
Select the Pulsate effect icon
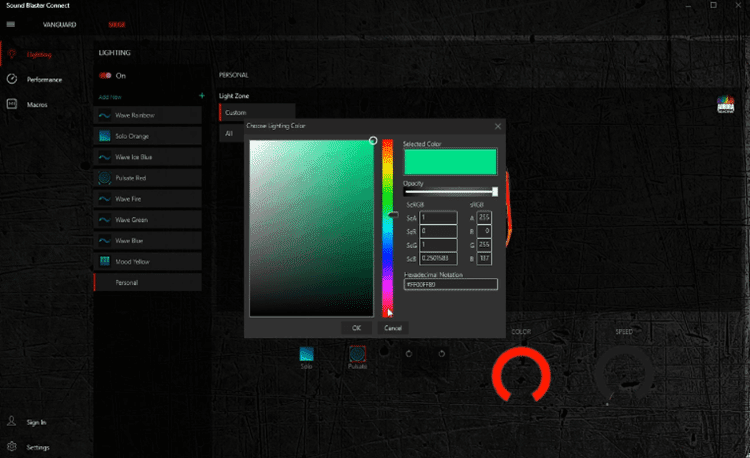[357, 354]
